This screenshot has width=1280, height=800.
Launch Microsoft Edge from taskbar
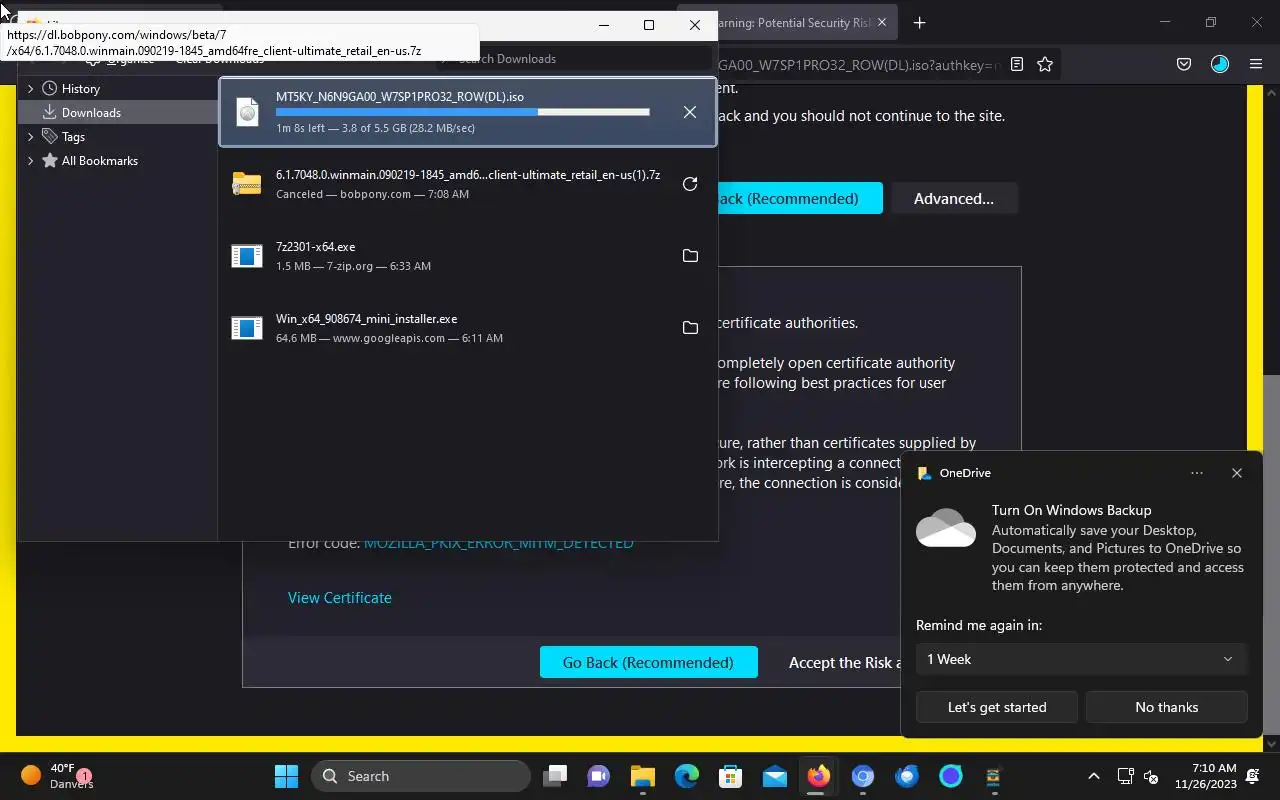point(686,776)
